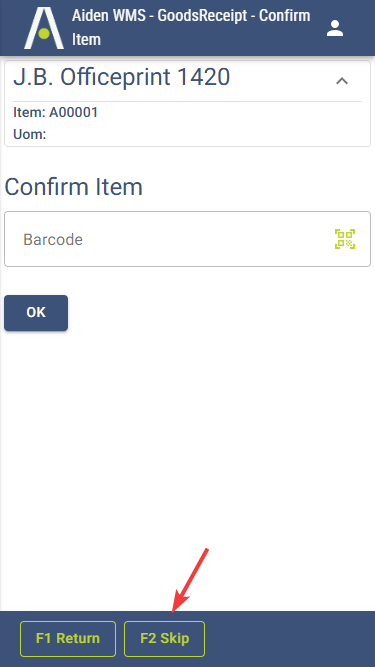Skip this item using F2 Skip
The width and height of the screenshot is (375, 667).
[x=165, y=638]
